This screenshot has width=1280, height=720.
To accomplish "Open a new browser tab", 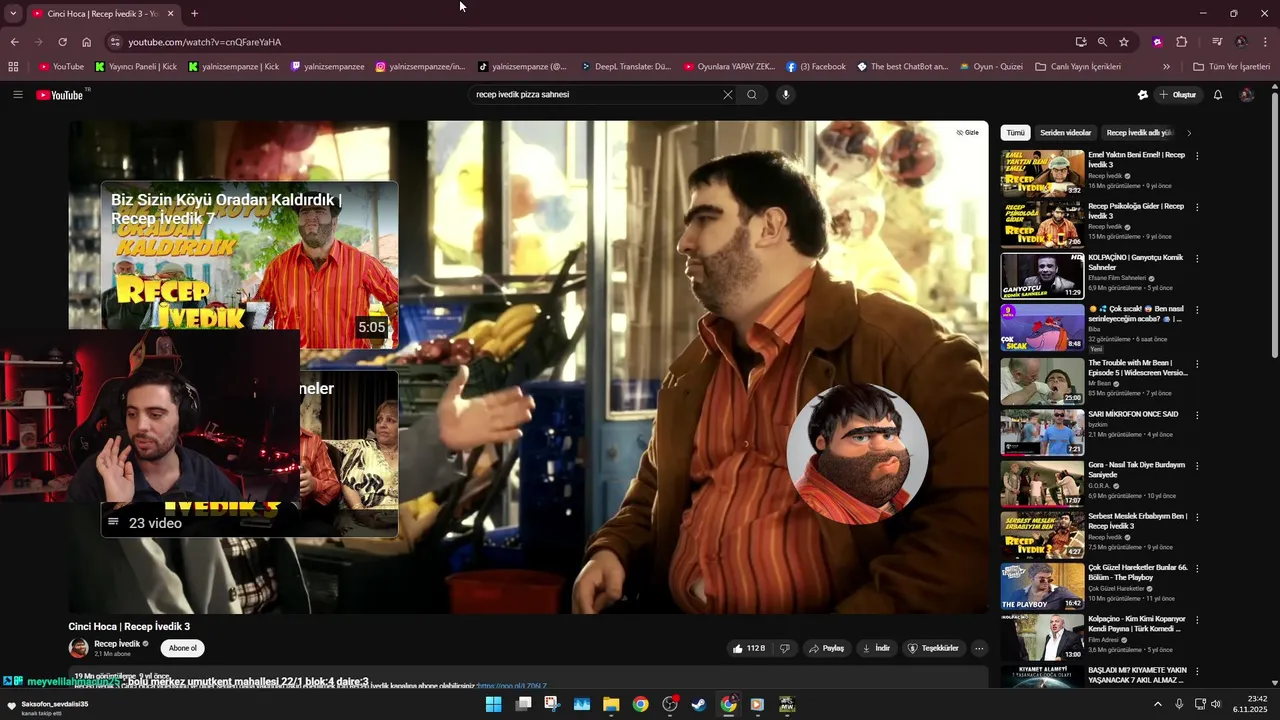I will (194, 13).
